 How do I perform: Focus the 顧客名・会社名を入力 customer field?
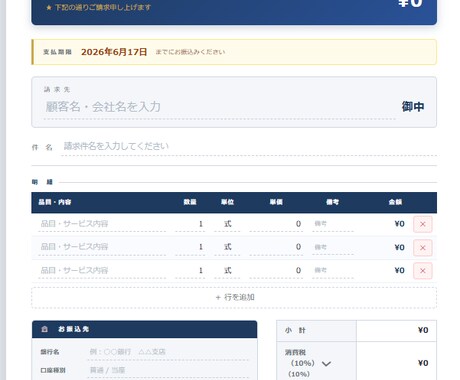(x=219, y=107)
